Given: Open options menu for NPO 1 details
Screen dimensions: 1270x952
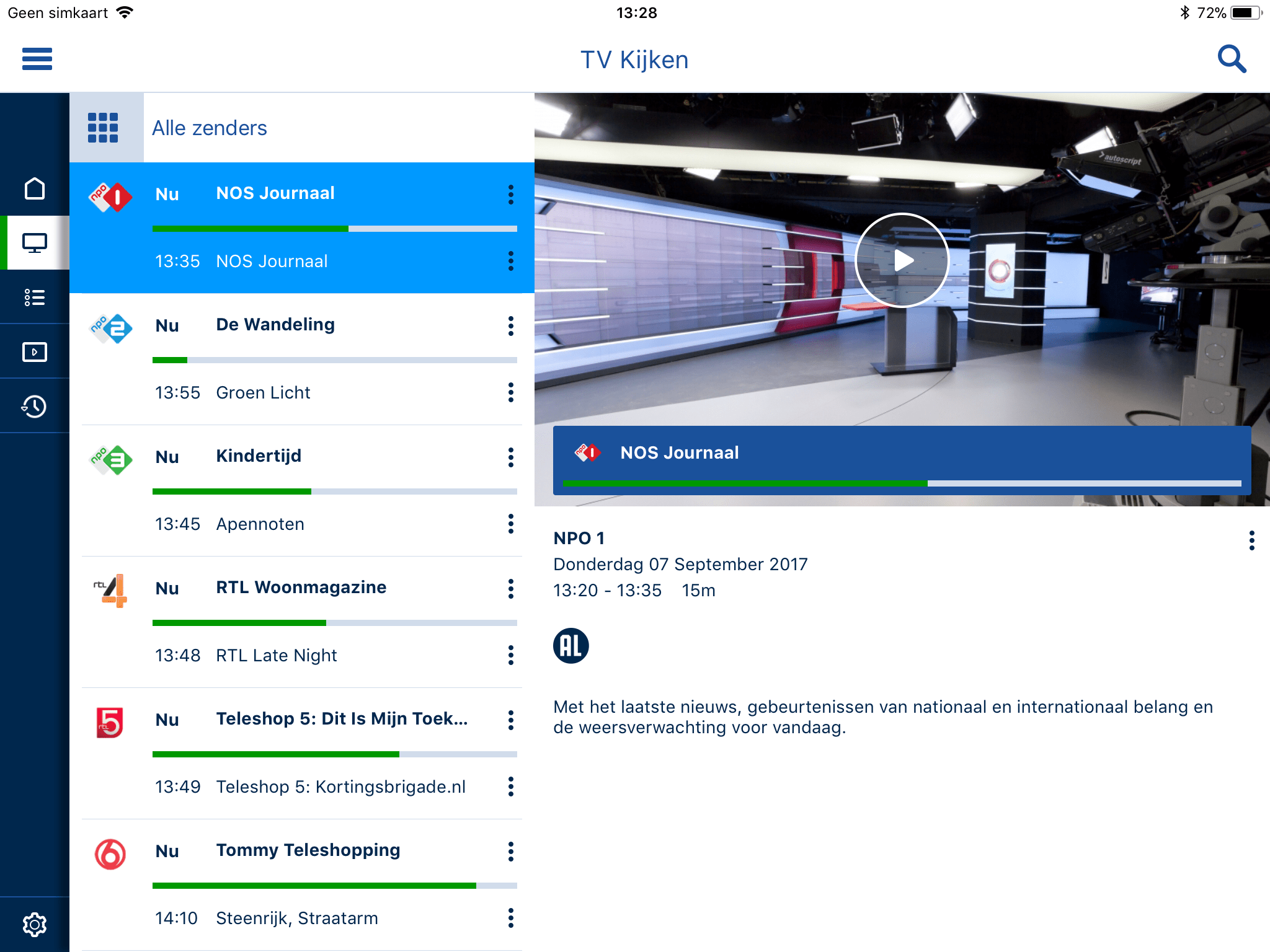Looking at the screenshot, I should pos(1251,540).
